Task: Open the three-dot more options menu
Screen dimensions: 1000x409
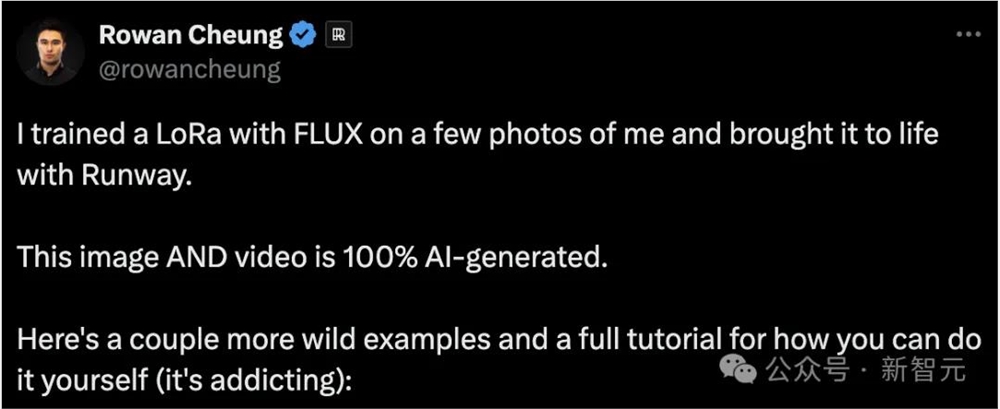Action: pyautogui.click(x=968, y=33)
